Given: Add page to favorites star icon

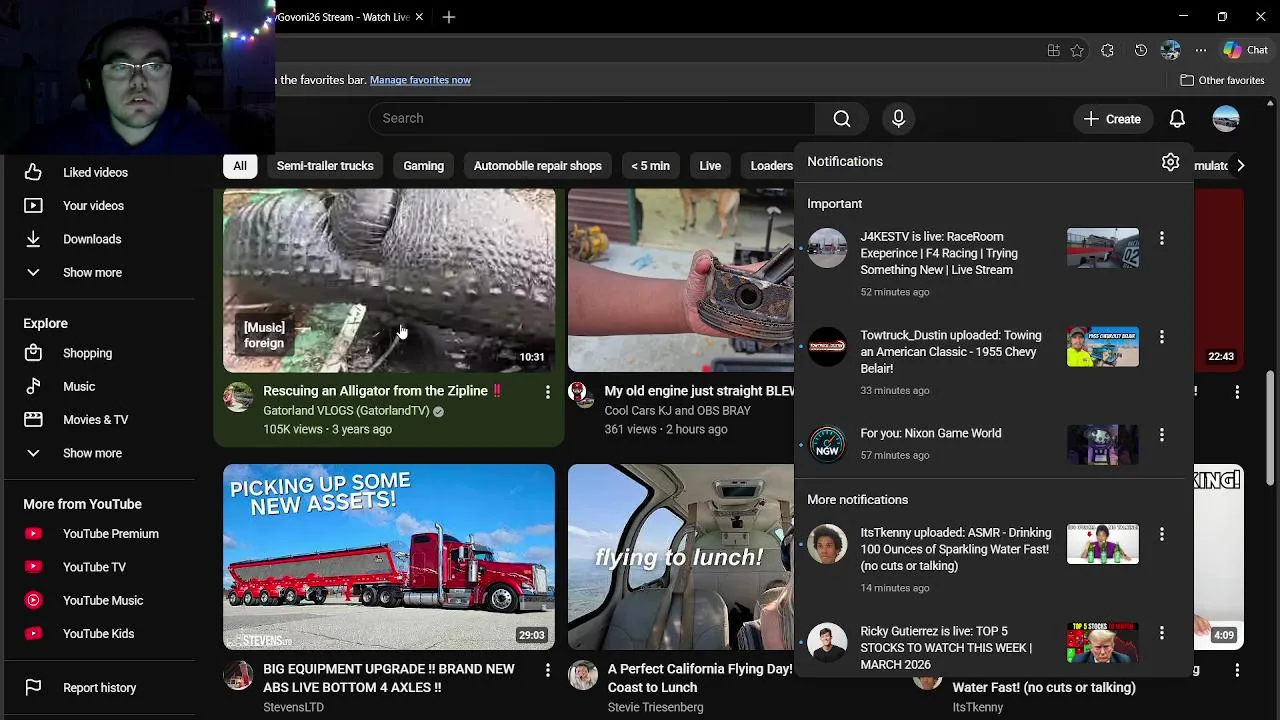Looking at the screenshot, I should click(1077, 50).
